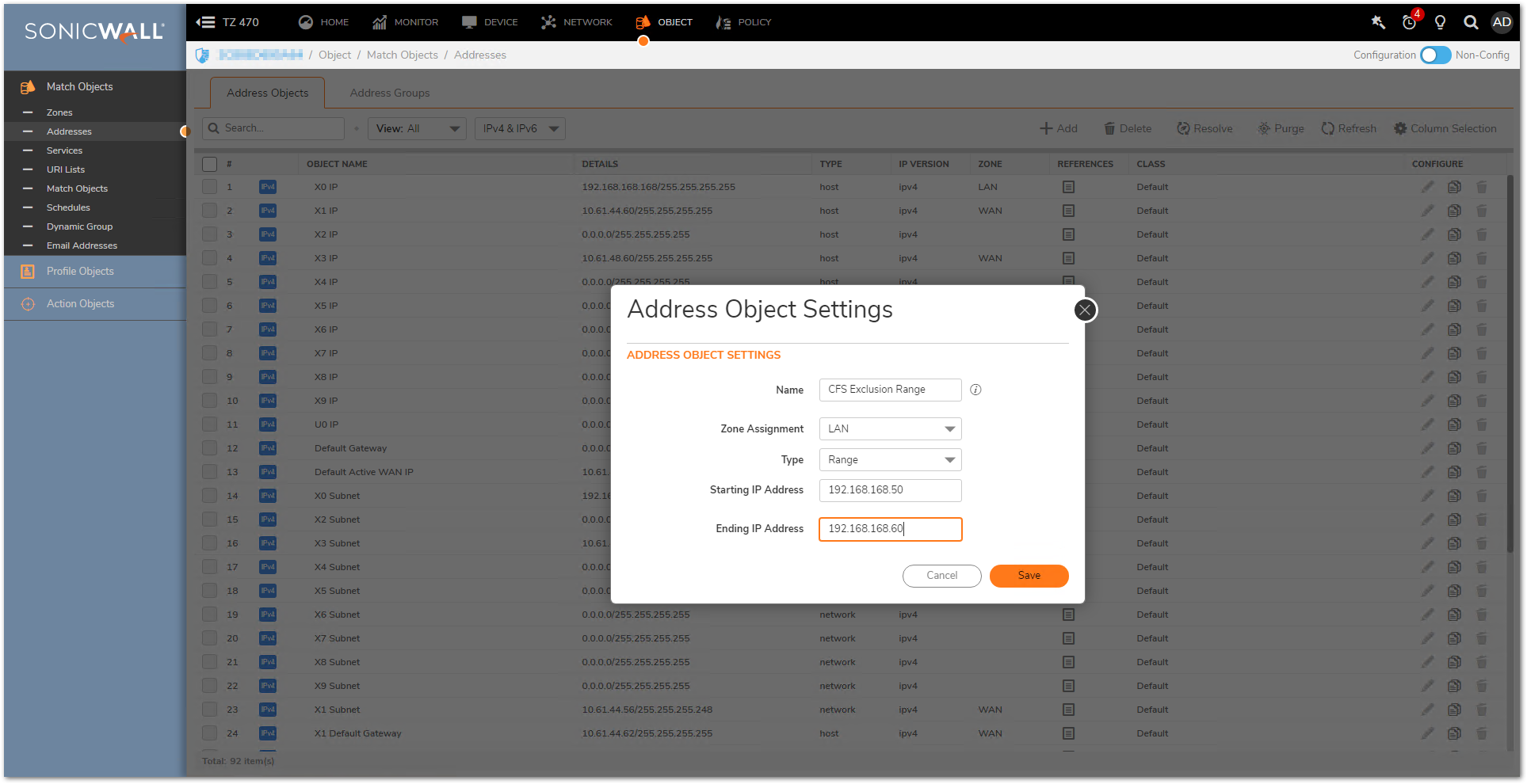Click the Name field with CFS Exclusion Range

890,390
